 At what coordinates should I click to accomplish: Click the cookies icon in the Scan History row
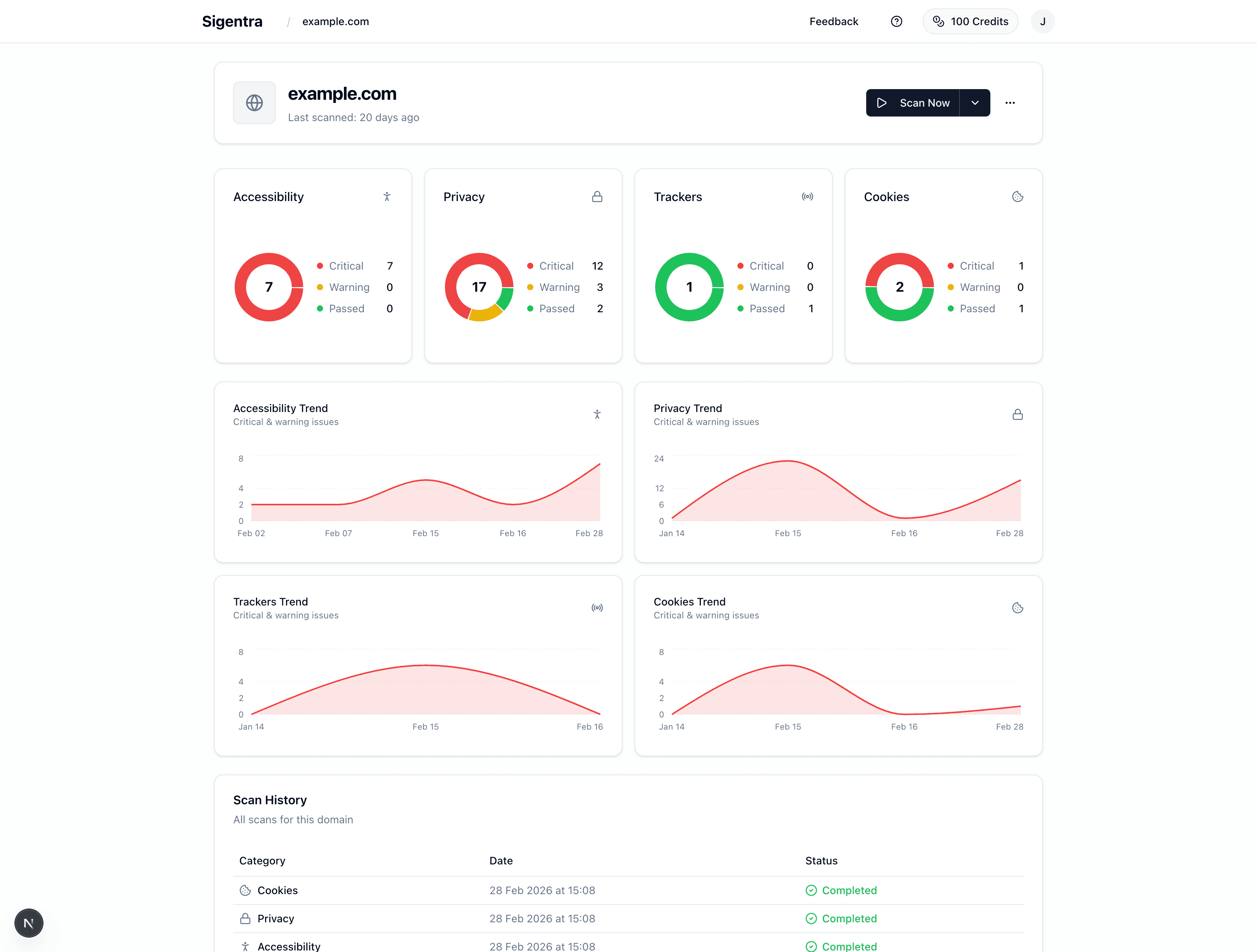pos(245,890)
